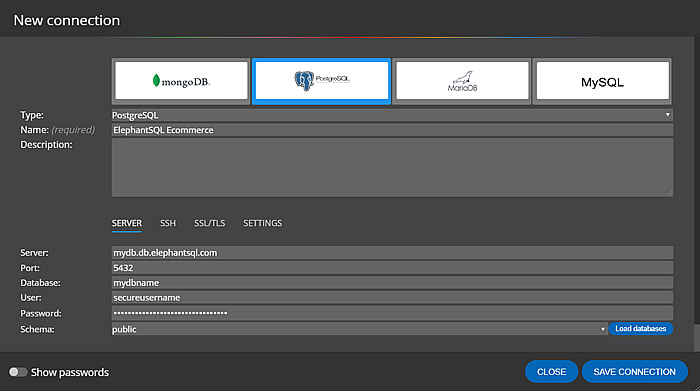Screen dimensions: 700x391
Task: Switch to the SERVER tab
Action: 127,223
